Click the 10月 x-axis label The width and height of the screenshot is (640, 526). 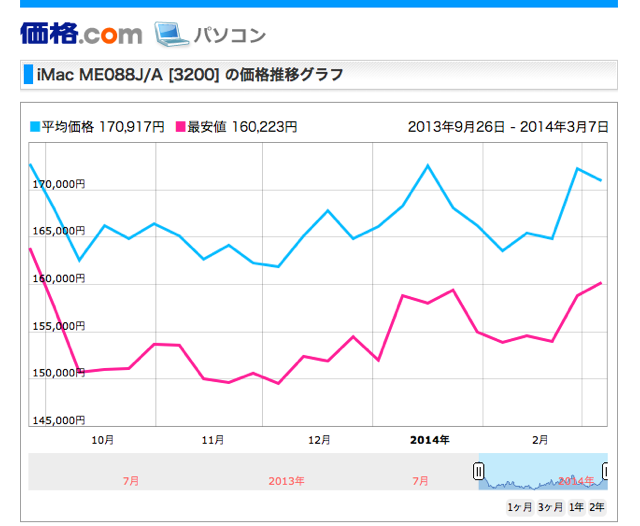coord(102,440)
